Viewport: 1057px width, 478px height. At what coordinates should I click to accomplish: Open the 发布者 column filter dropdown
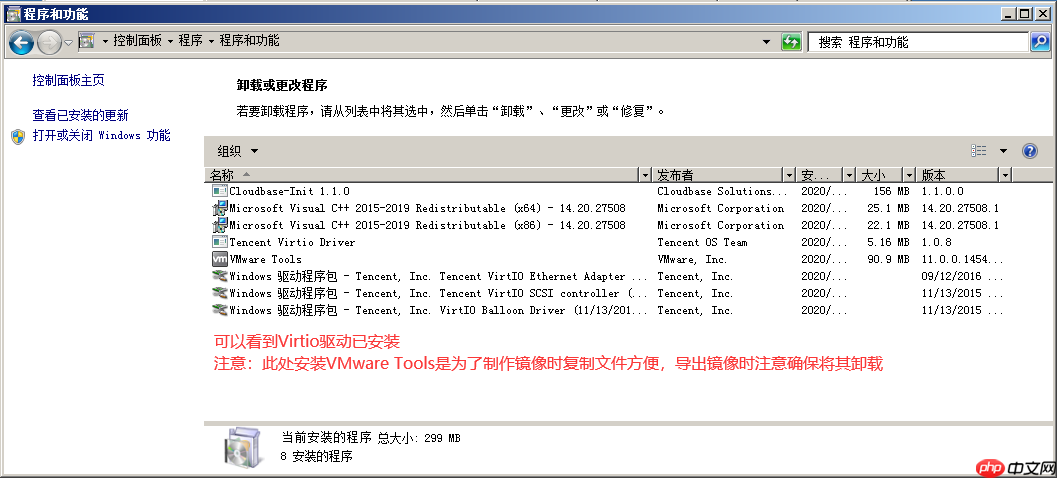point(789,175)
